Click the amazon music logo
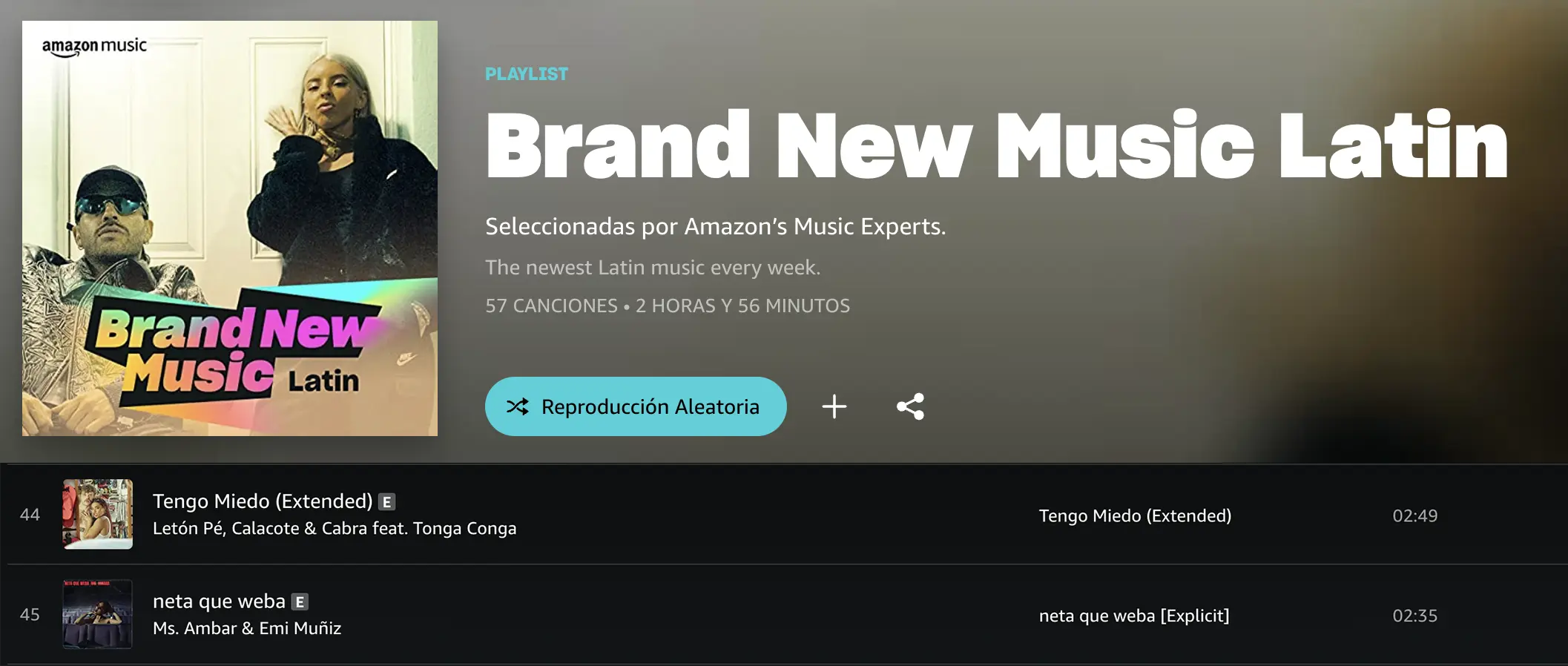Image resolution: width=1568 pixels, height=666 pixels. [x=94, y=47]
